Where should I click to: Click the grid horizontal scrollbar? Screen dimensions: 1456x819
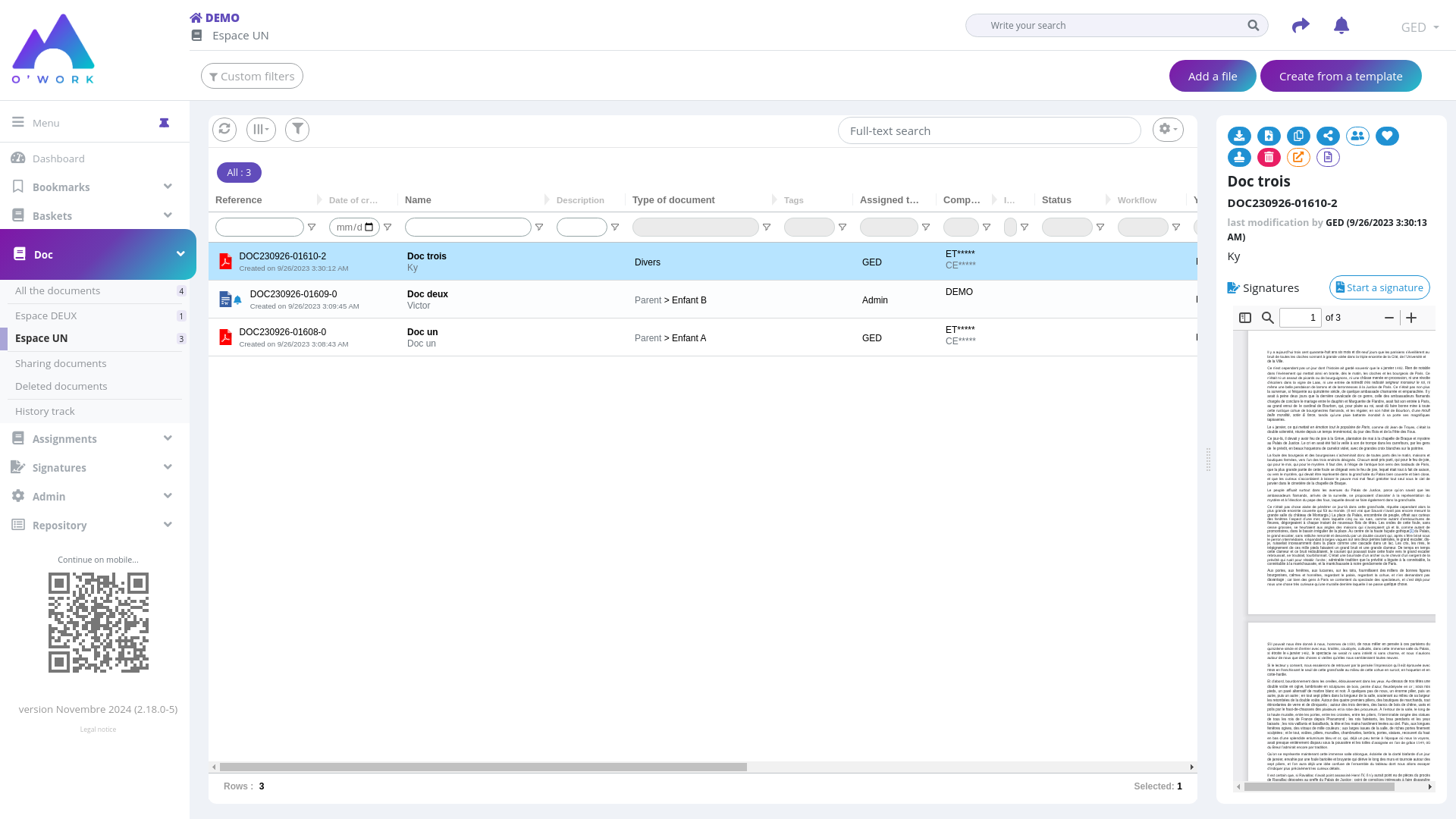tap(483, 767)
